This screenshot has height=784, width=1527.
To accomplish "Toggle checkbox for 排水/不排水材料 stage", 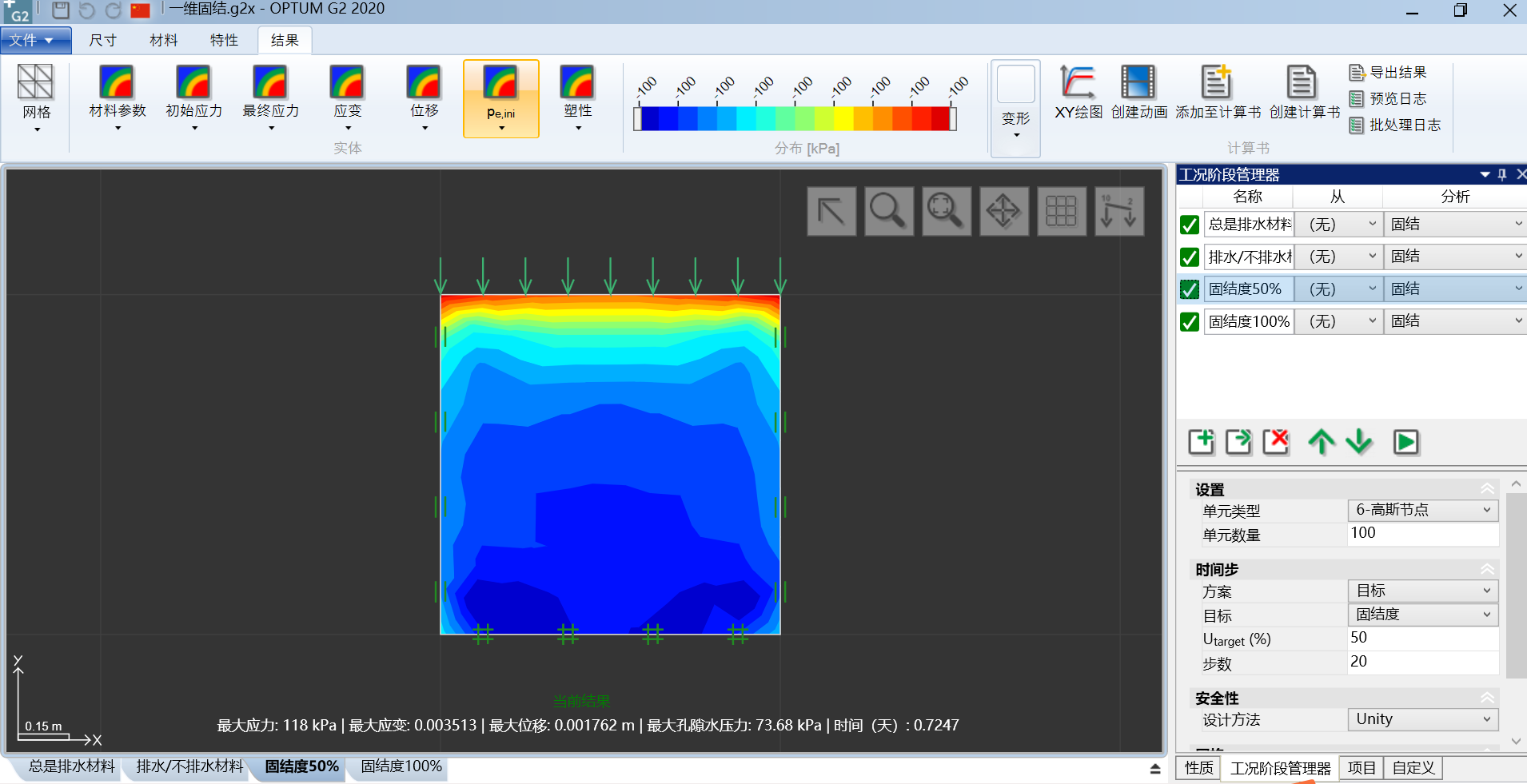I will 1190,257.
